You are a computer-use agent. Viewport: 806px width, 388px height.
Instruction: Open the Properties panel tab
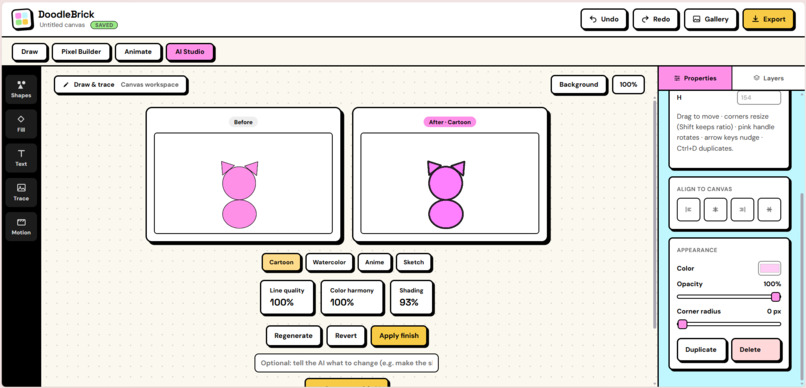point(695,78)
